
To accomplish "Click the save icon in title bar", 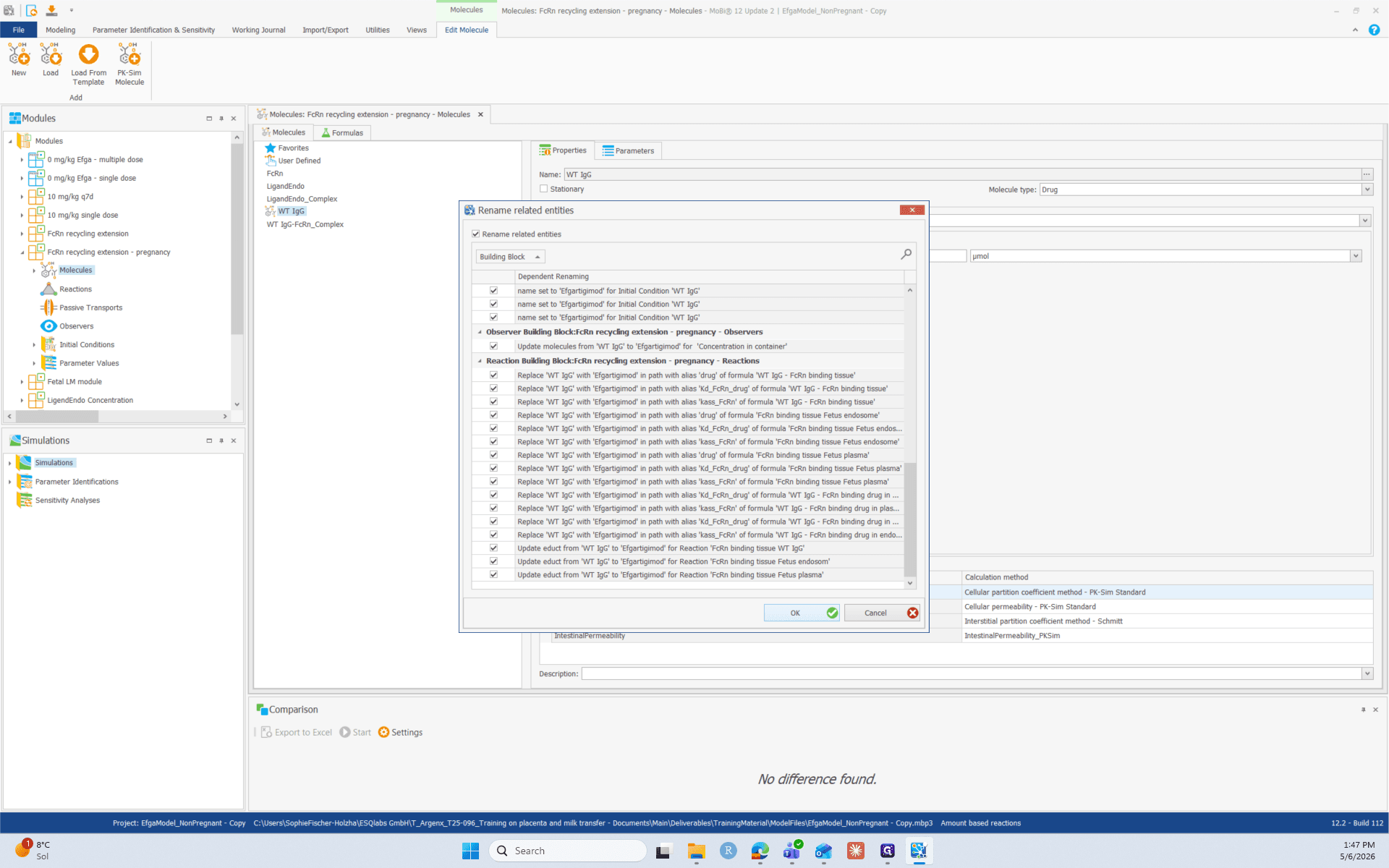I will pyautogui.click(x=51, y=10).
